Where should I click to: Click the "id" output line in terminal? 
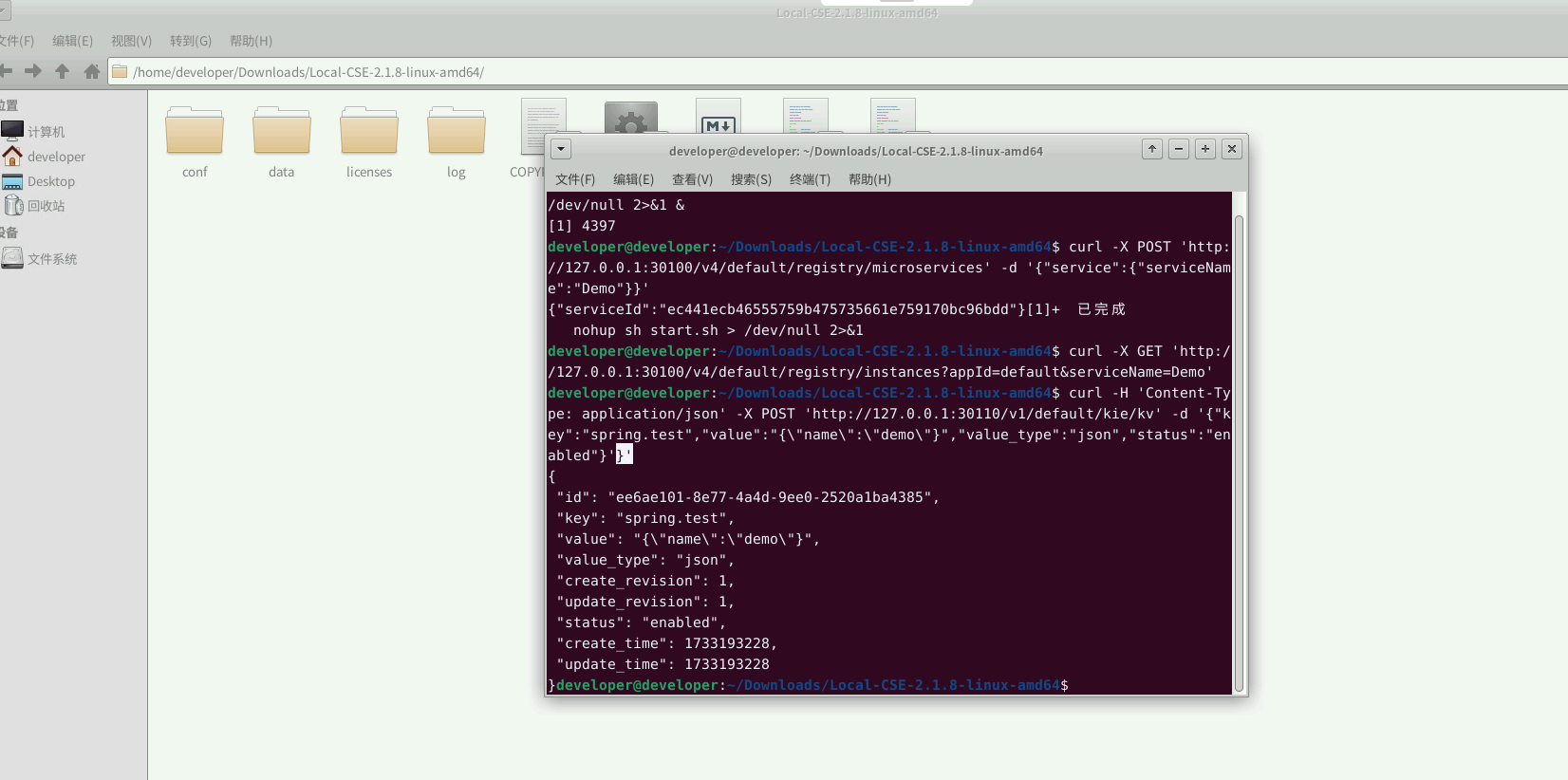pos(748,497)
